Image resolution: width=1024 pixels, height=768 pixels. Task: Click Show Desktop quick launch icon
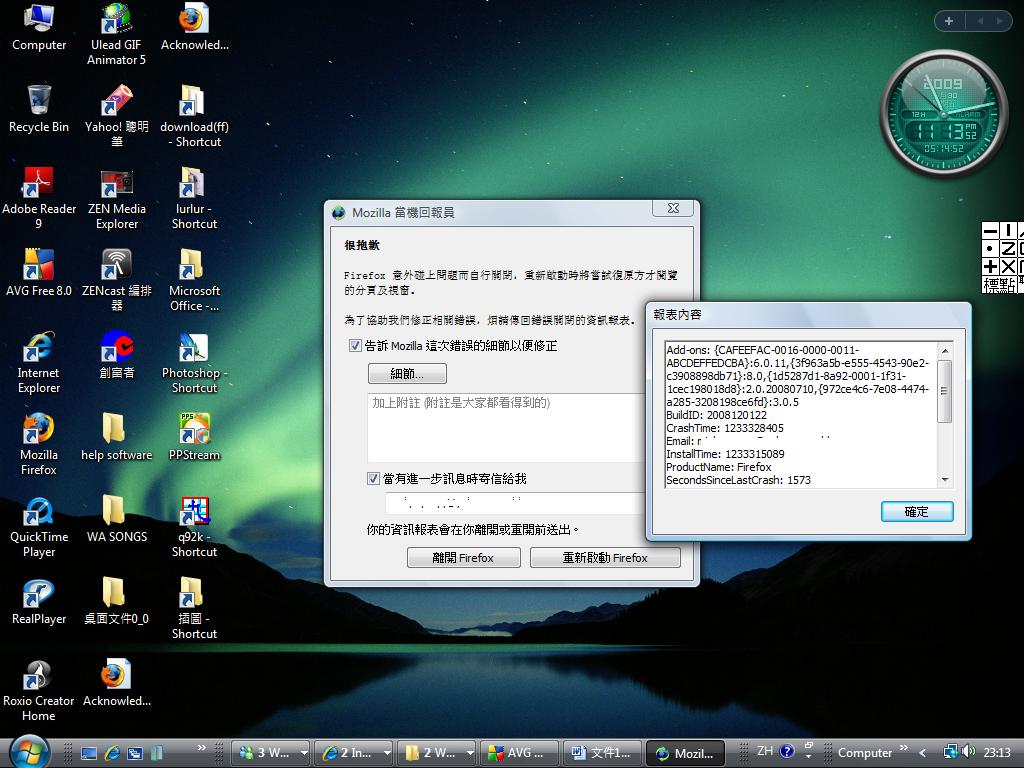click(88, 753)
